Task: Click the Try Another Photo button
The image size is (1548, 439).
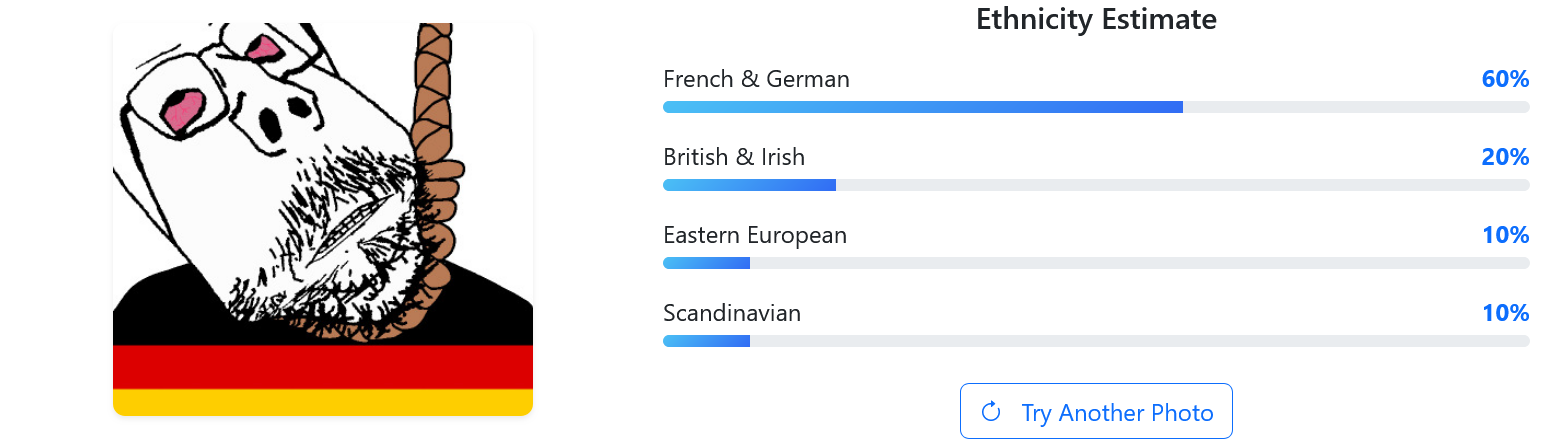Action: (x=1096, y=411)
